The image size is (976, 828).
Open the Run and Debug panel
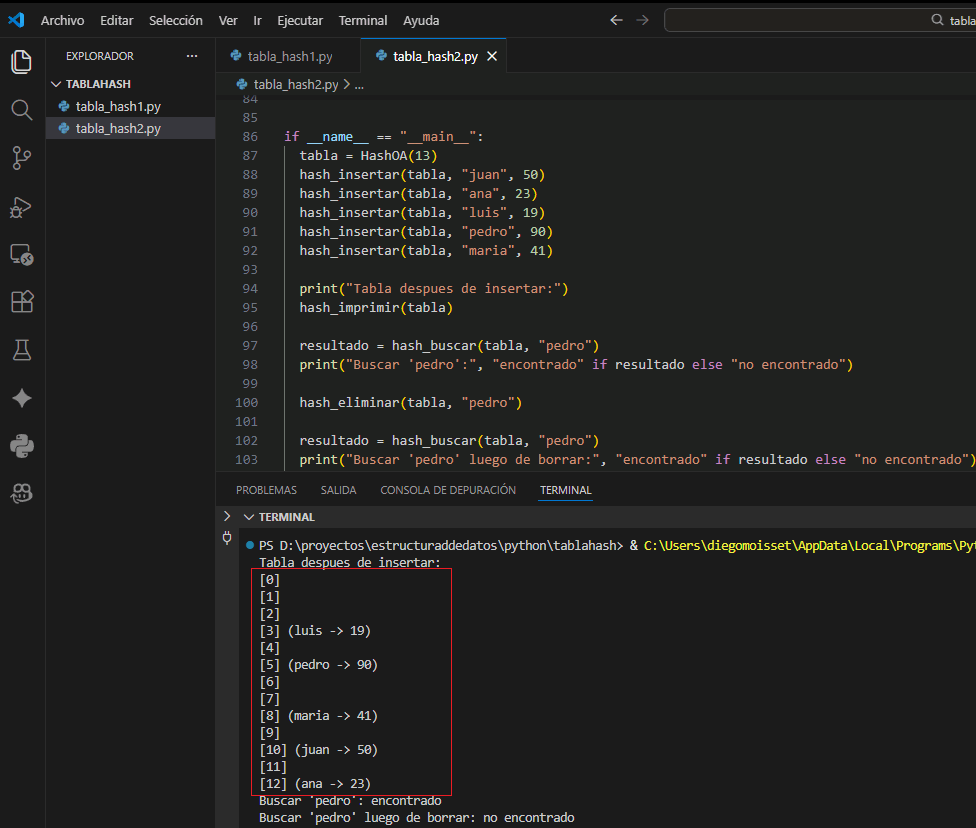pyautogui.click(x=21, y=207)
